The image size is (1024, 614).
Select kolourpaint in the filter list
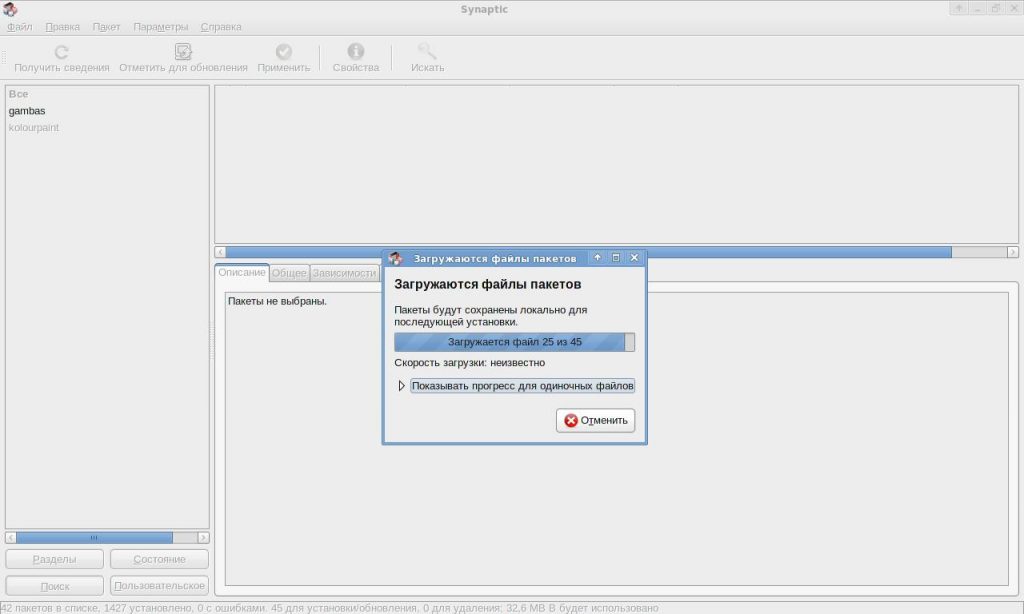(33, 127)
